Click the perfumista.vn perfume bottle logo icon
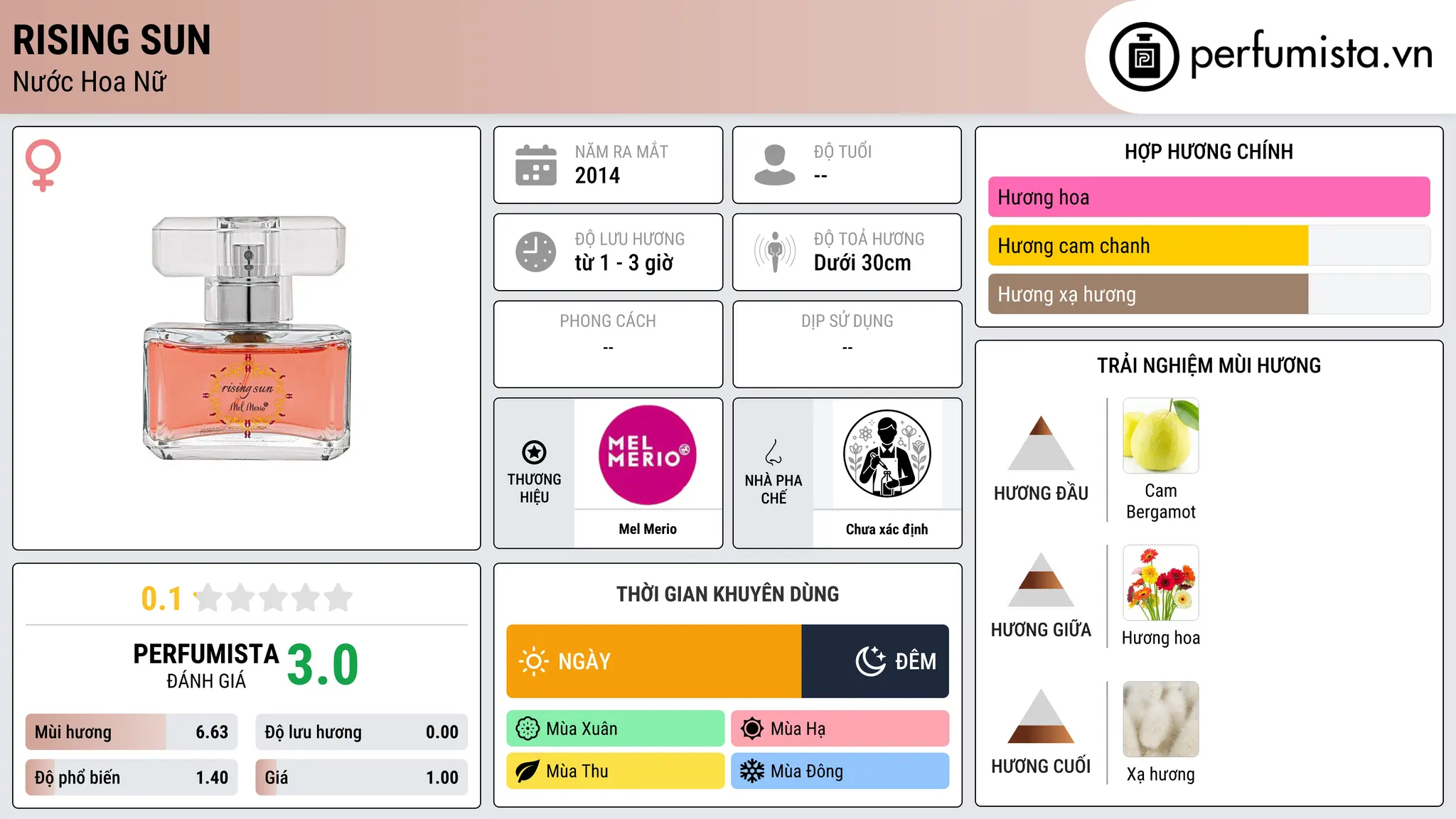The height and width of the screenshot is (819, 1456). pos(1144,57)
